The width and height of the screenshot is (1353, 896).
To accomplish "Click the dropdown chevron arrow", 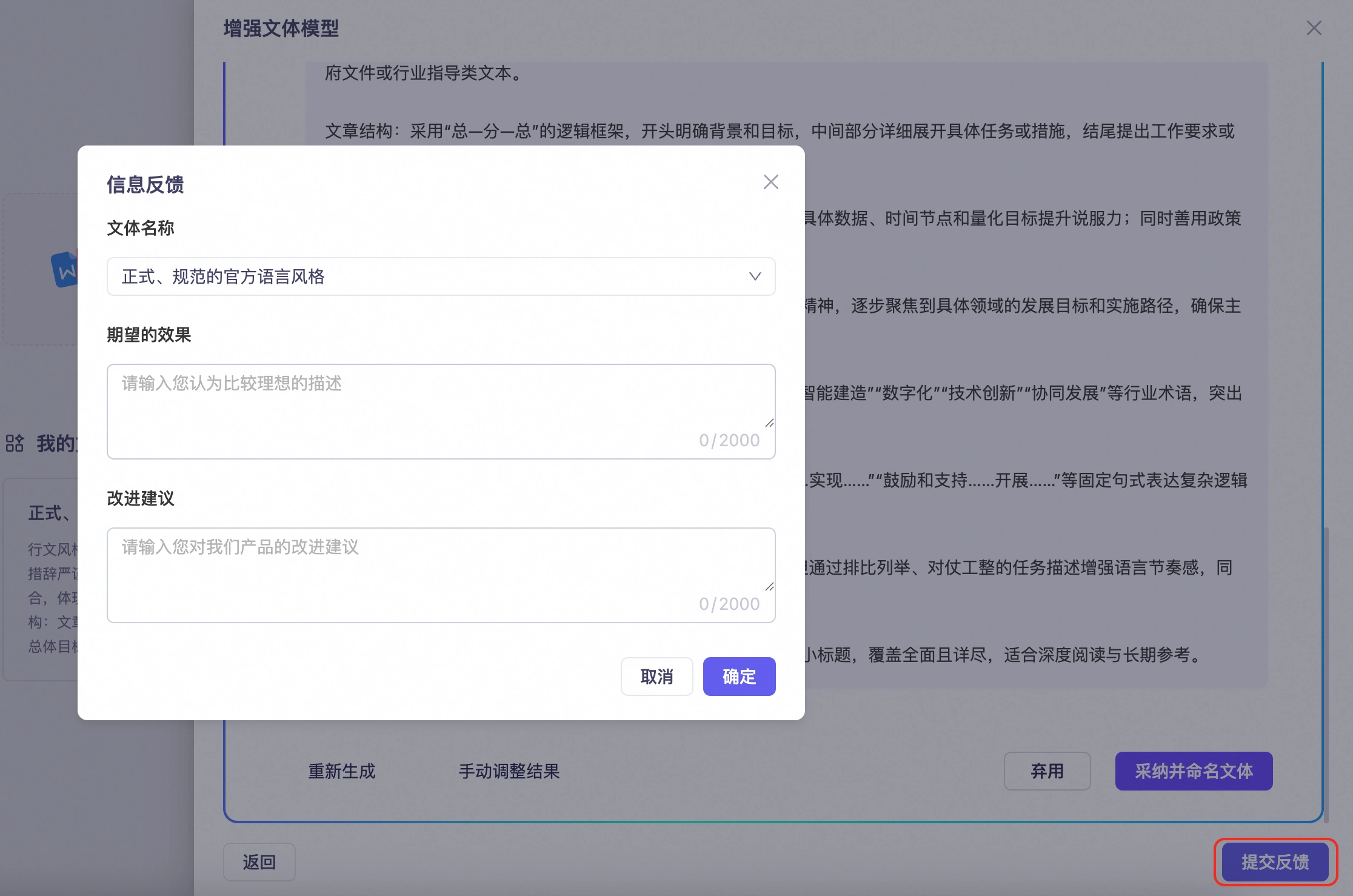I will click(755, 276).
